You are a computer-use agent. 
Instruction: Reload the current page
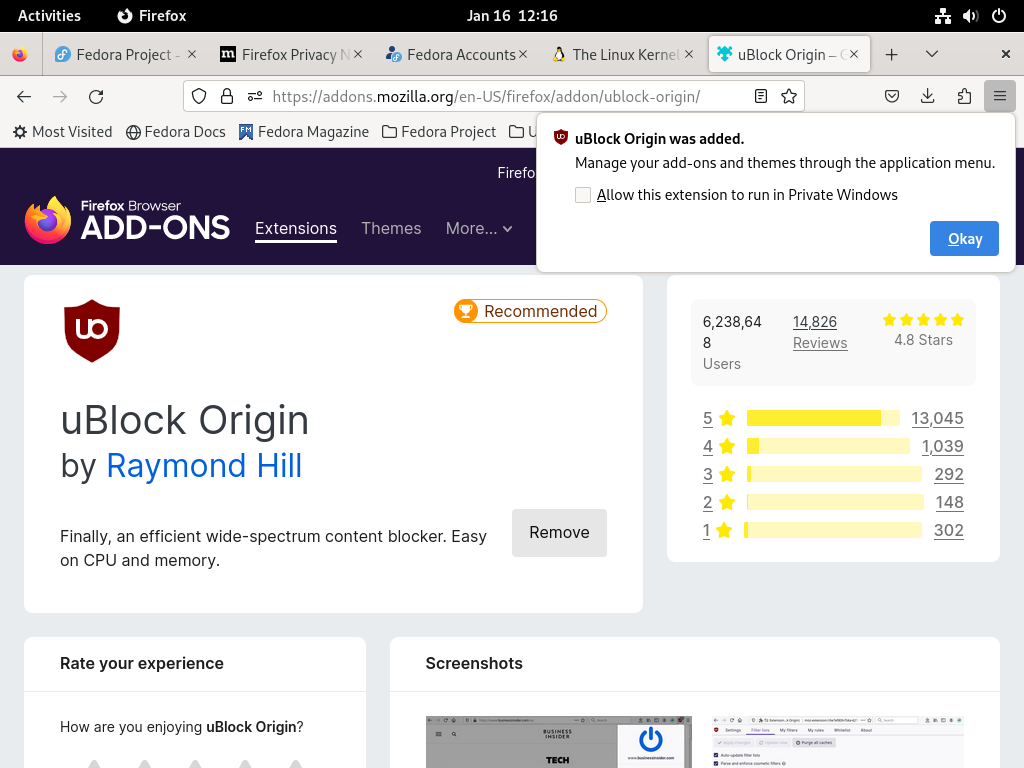click(96, 97)
